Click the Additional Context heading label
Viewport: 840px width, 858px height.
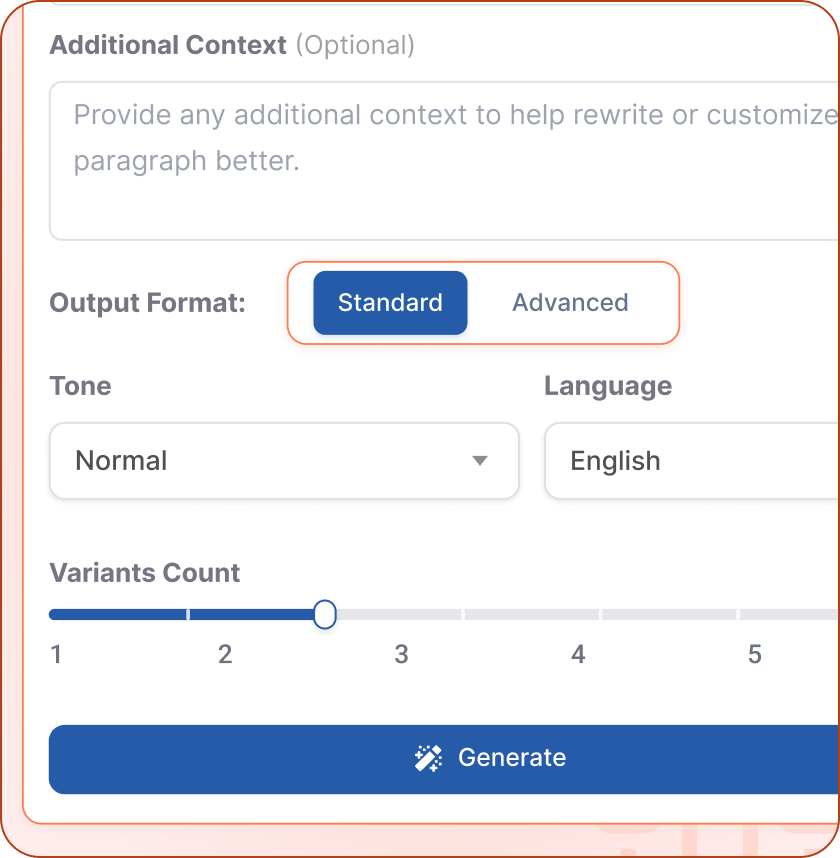pos(167,45)
